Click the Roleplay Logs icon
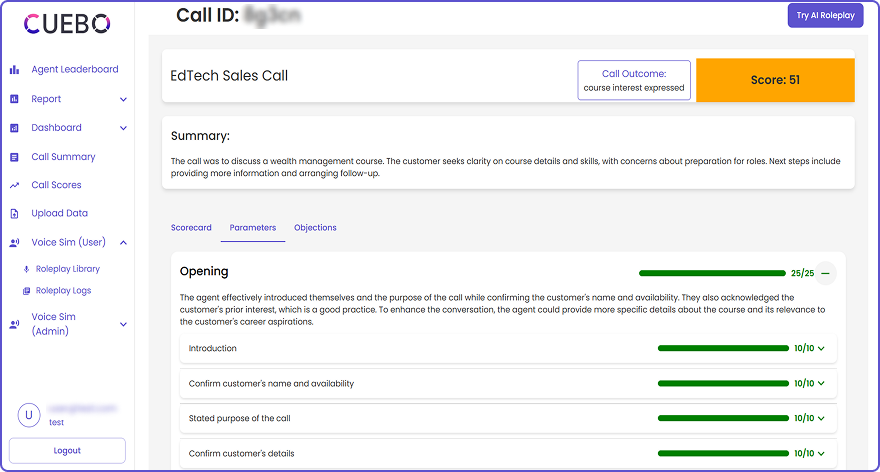880x472 pixels. (26, 291)
